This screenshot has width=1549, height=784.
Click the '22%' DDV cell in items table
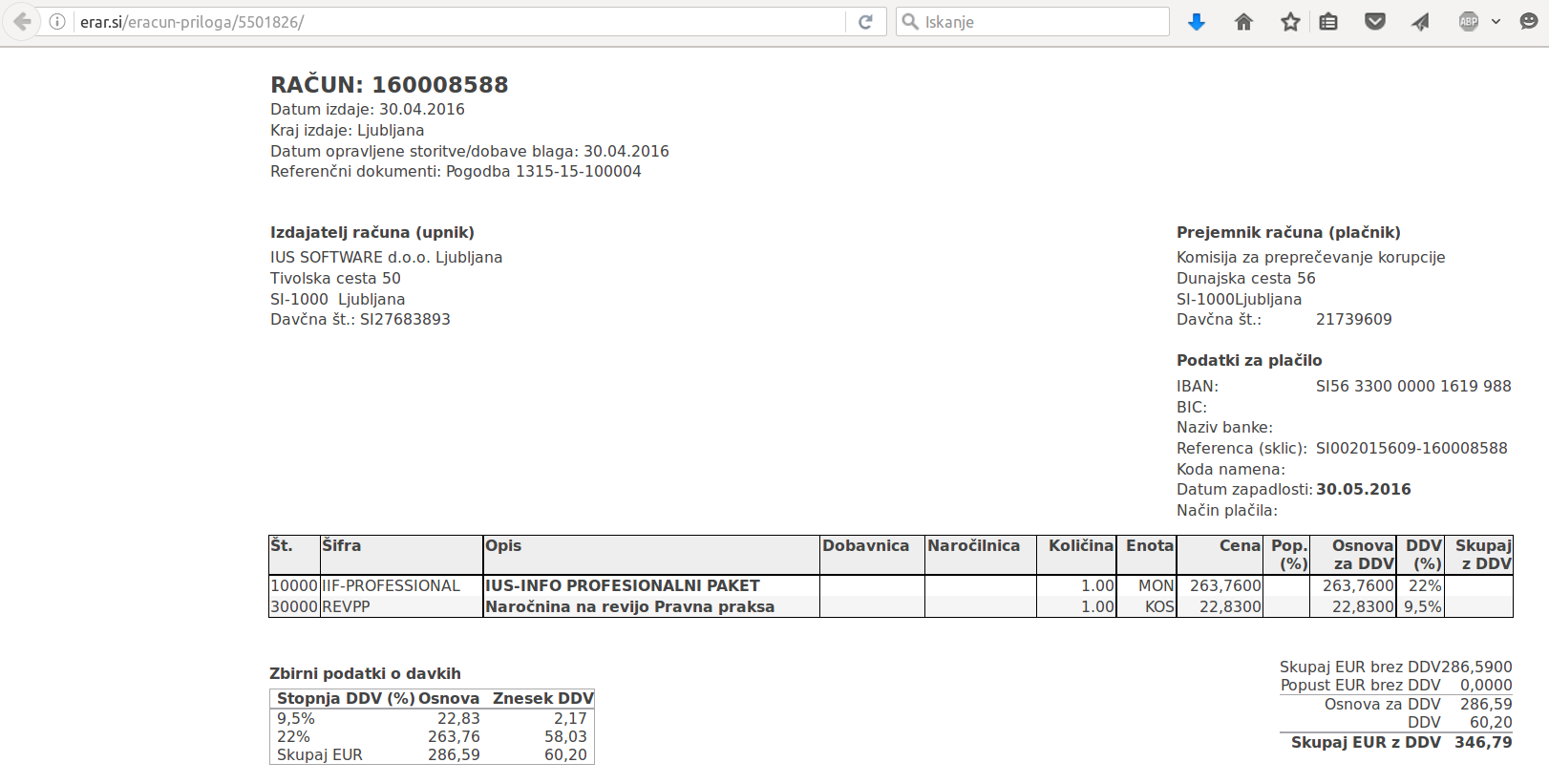coord(1425,585)
